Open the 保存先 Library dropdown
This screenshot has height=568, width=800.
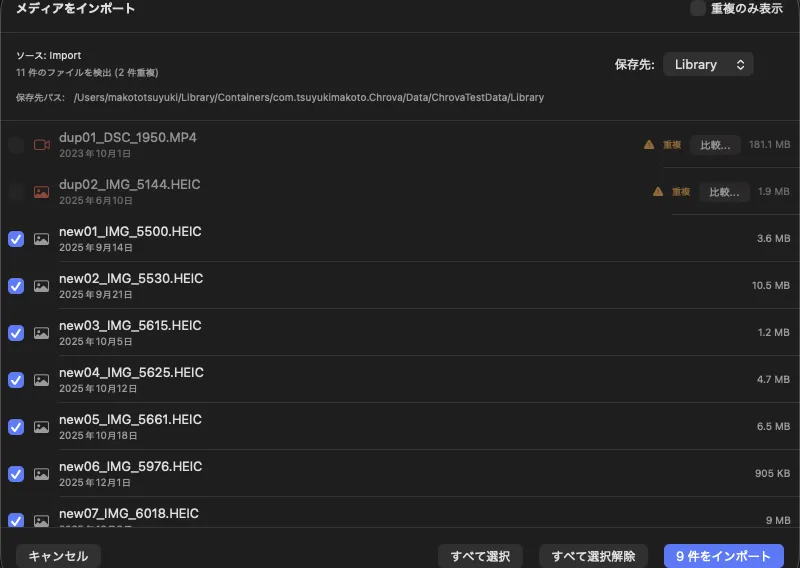[708, 64]
